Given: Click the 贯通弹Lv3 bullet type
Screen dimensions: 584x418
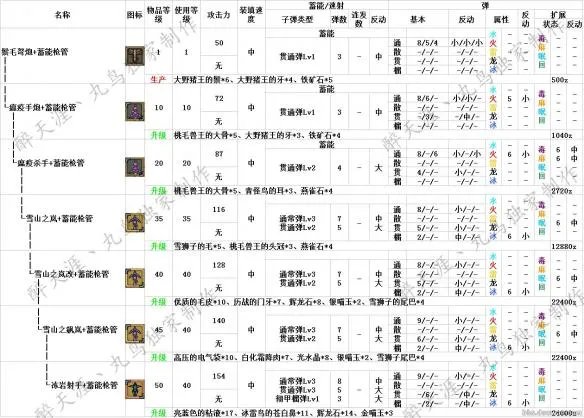Looking at the screenshot, I should pos(297,390).
